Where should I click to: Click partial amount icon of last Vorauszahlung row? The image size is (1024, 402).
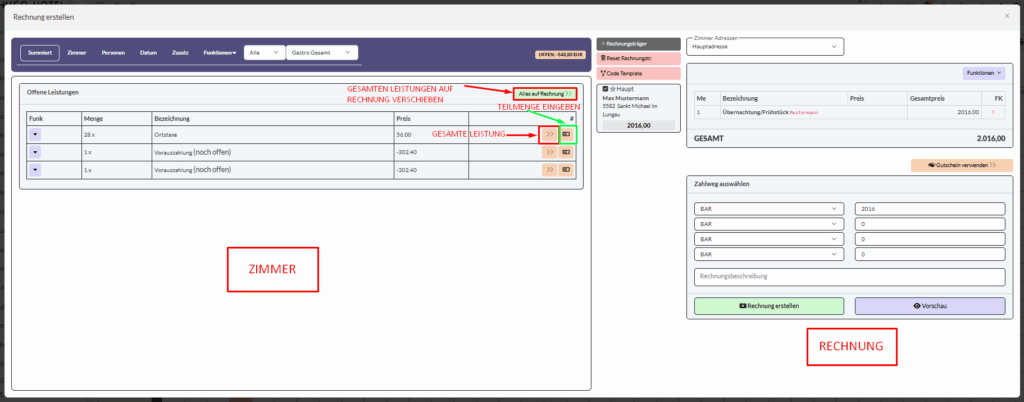point(567,171)
